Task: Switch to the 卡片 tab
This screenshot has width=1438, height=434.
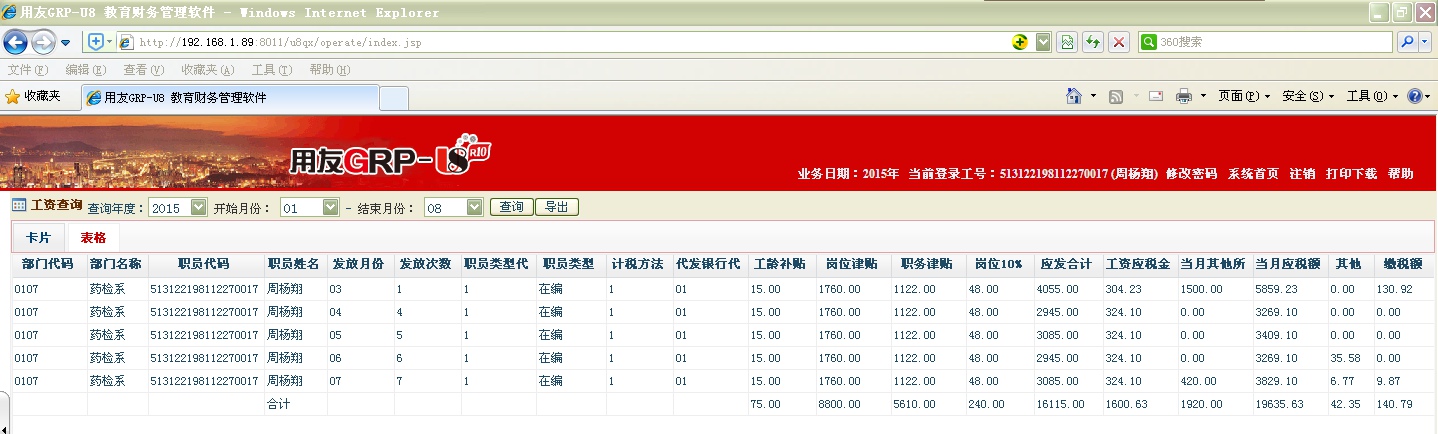Action: [38, 238]
